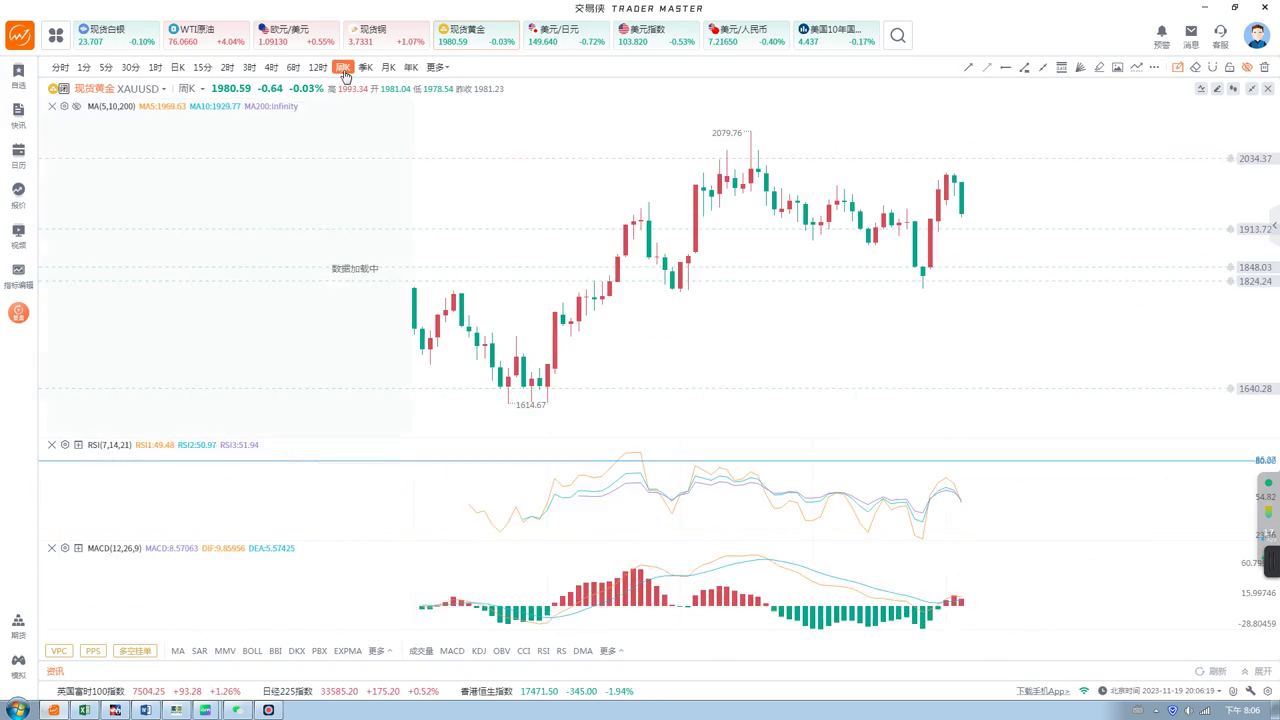Open the 欧元/美元 quote card
The height and width of the screenshot is (720, 1280).
(x=295, y=35)
